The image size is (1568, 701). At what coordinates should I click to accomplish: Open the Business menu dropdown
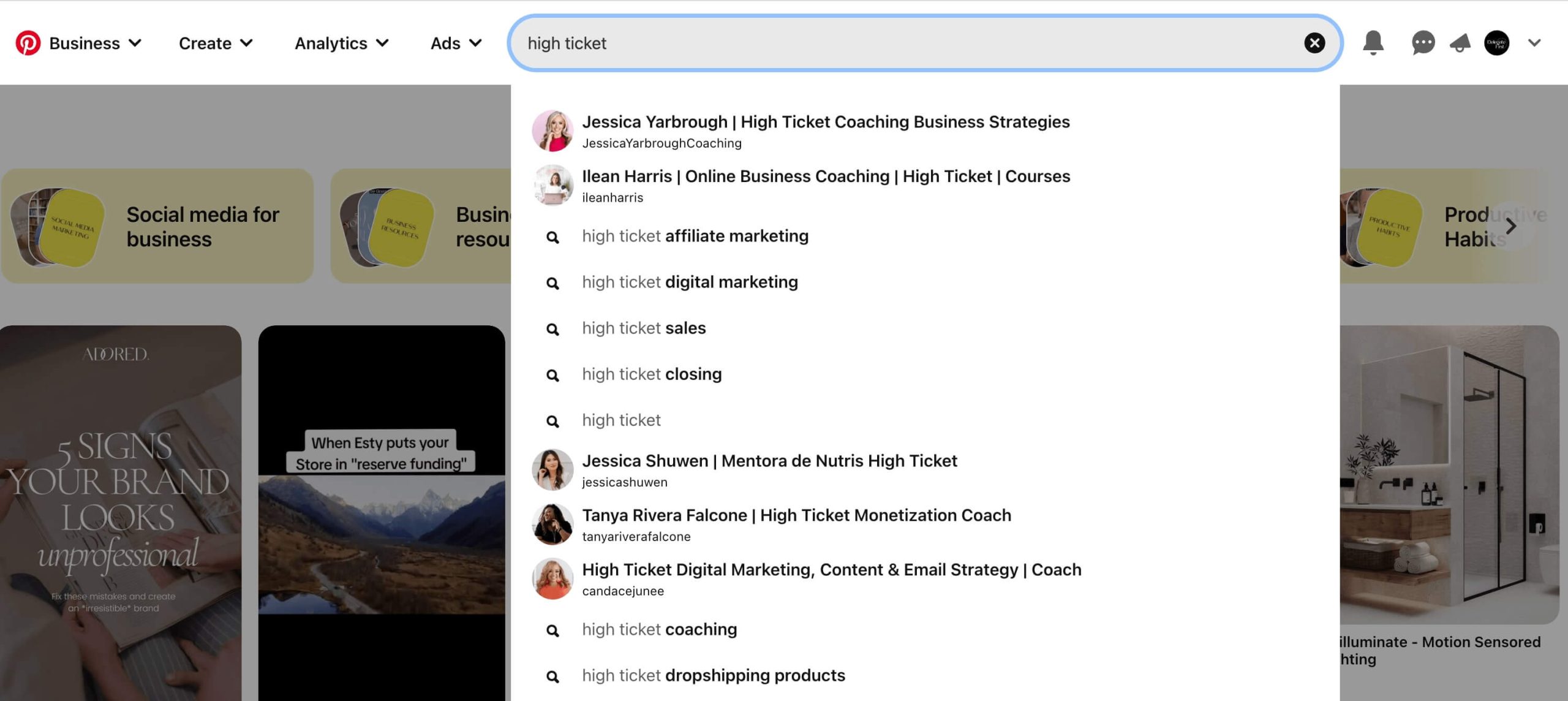tap(95, 42)
